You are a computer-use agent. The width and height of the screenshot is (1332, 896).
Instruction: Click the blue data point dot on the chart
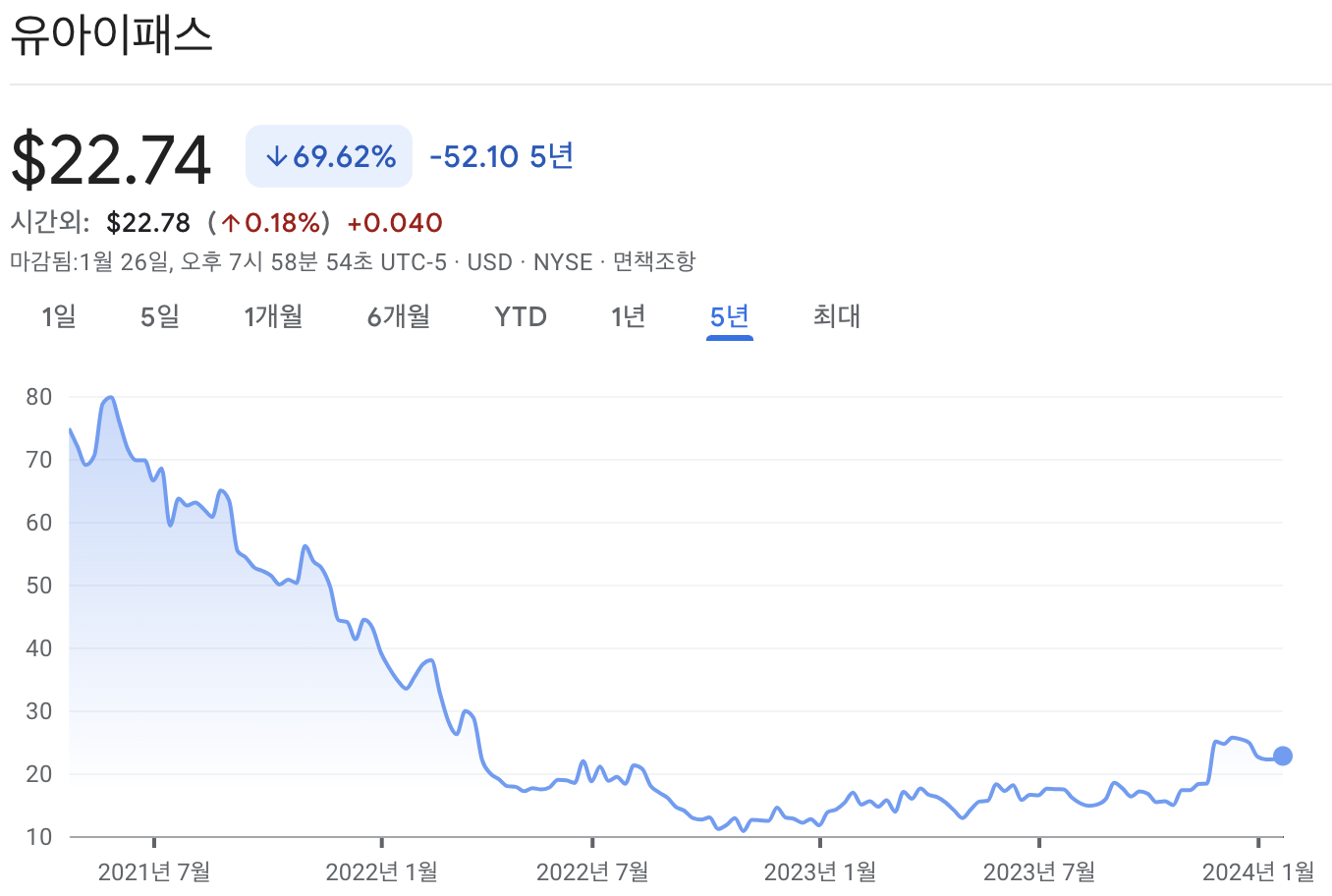1282,756
